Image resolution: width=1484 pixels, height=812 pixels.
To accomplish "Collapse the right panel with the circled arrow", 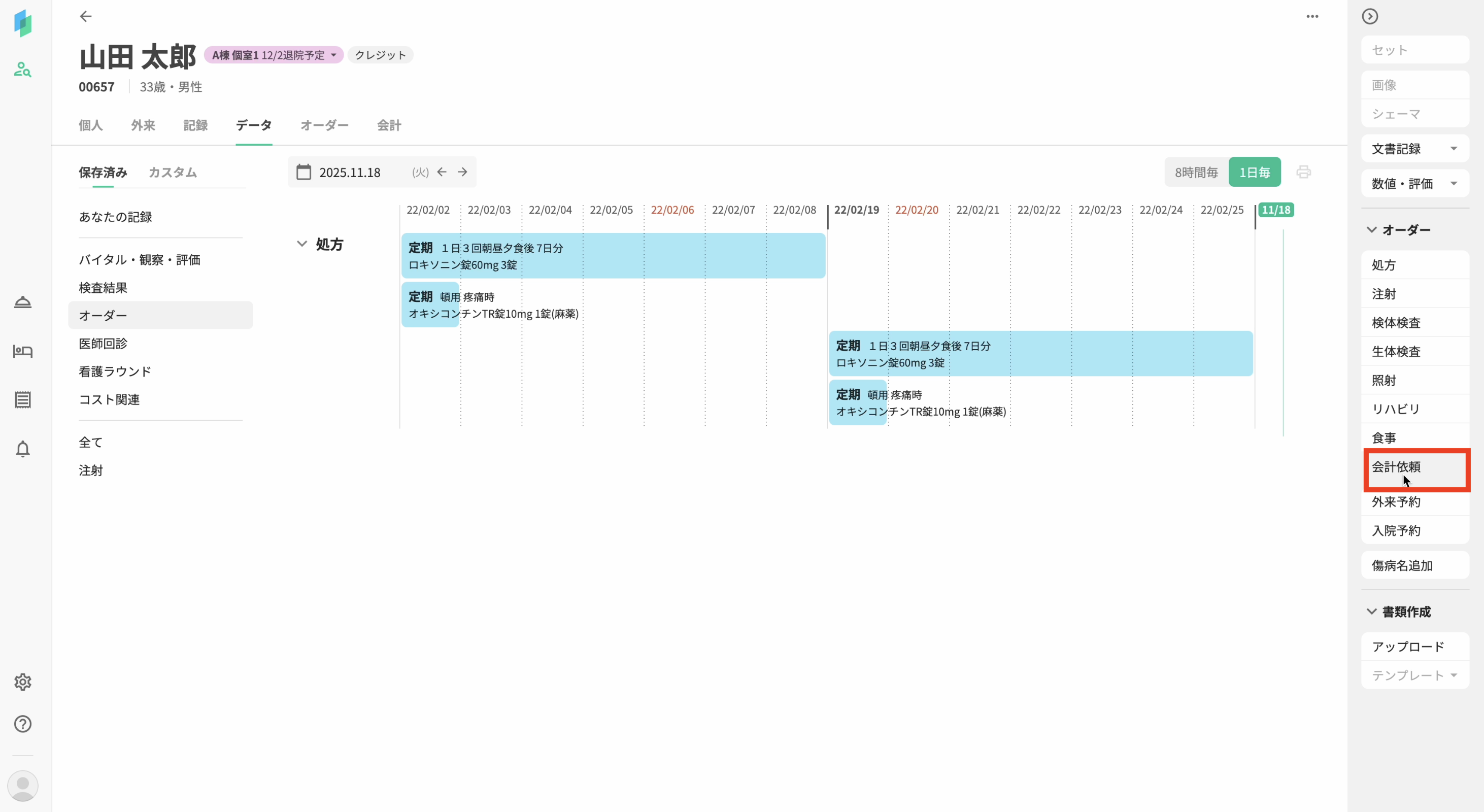I will click(x=1370, y=16).
